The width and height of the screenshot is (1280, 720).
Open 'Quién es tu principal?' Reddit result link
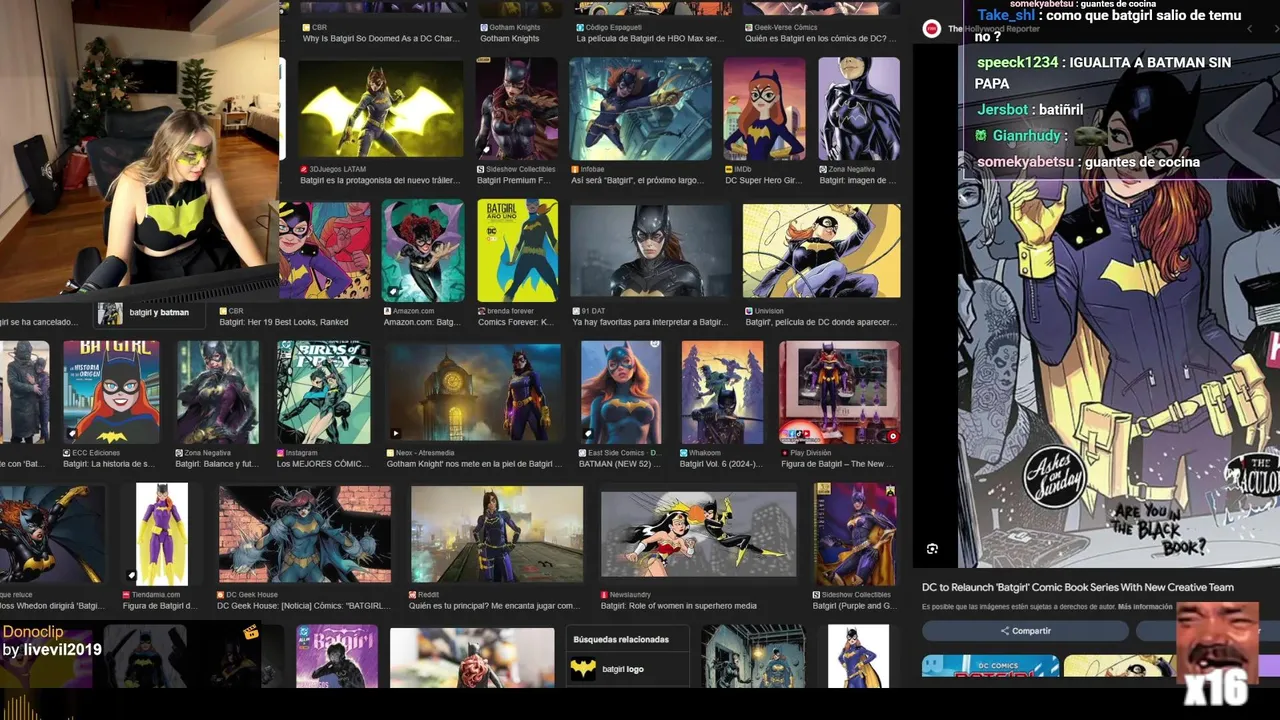pyautogui.click(x=494, y=606)
